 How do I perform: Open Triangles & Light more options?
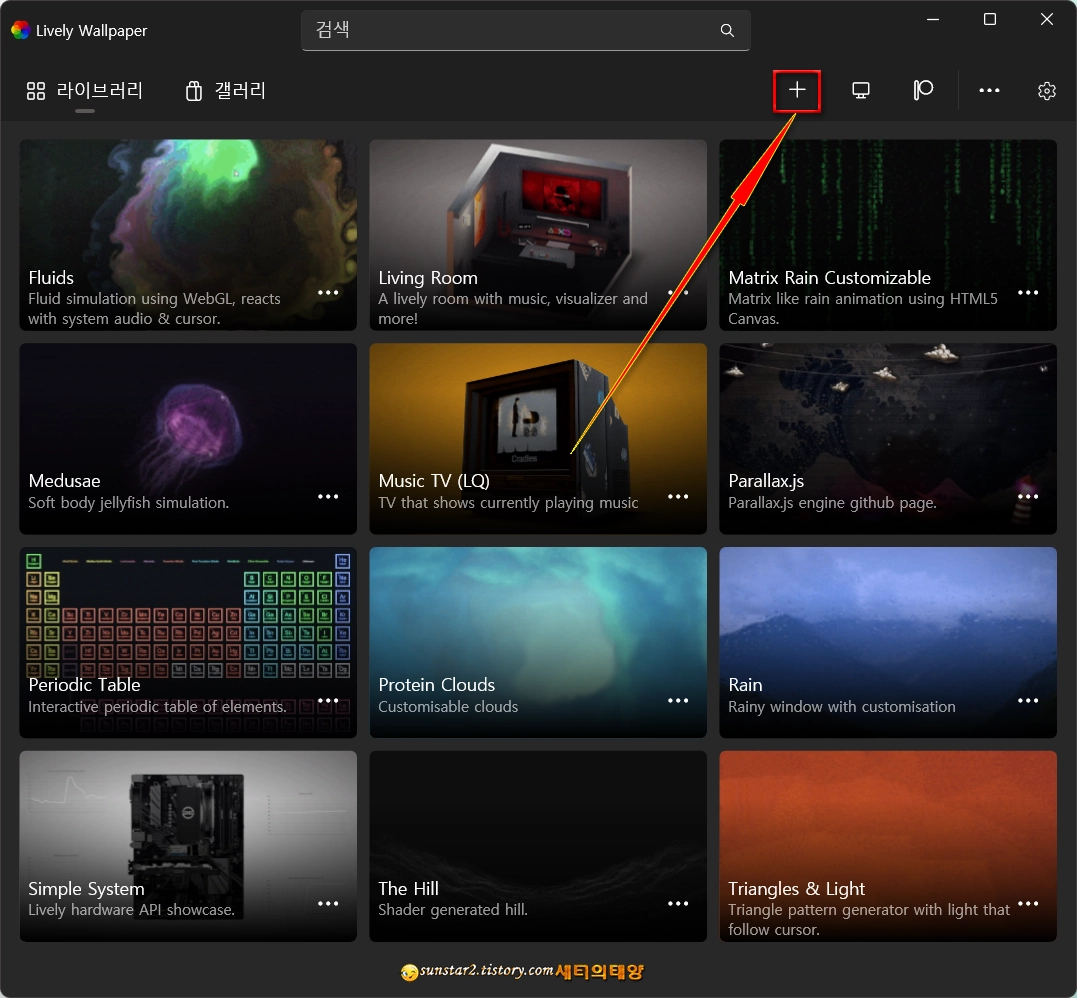pyautogui.click(x=1028, y=904)
